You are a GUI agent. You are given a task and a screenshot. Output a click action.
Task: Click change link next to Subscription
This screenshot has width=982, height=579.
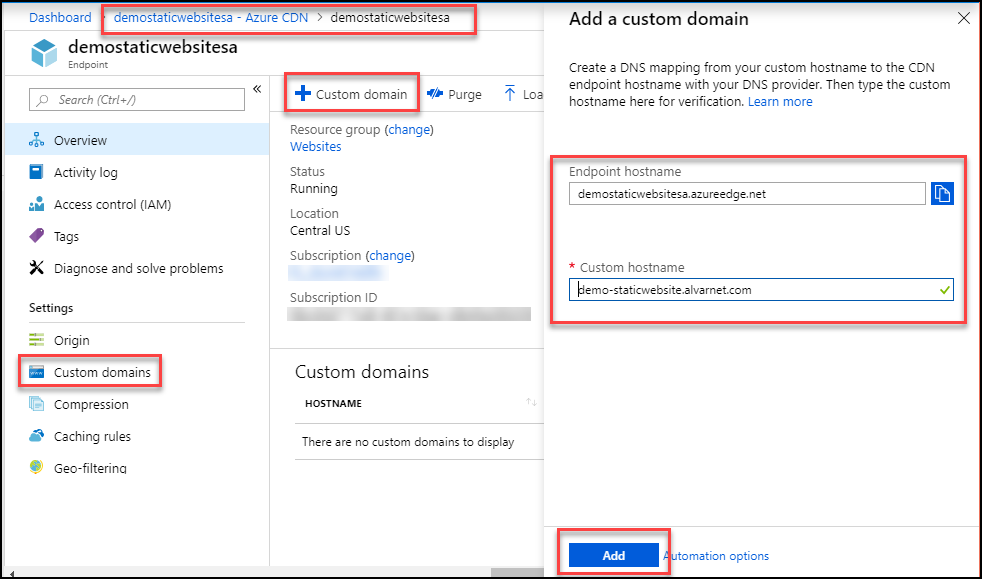point(390,255)
